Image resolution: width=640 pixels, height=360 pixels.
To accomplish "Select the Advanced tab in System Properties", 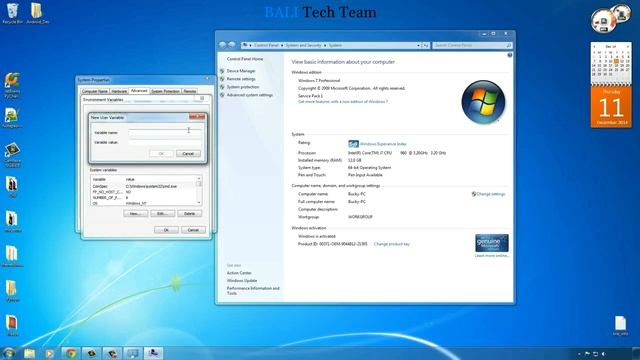I will coord(139,91).
